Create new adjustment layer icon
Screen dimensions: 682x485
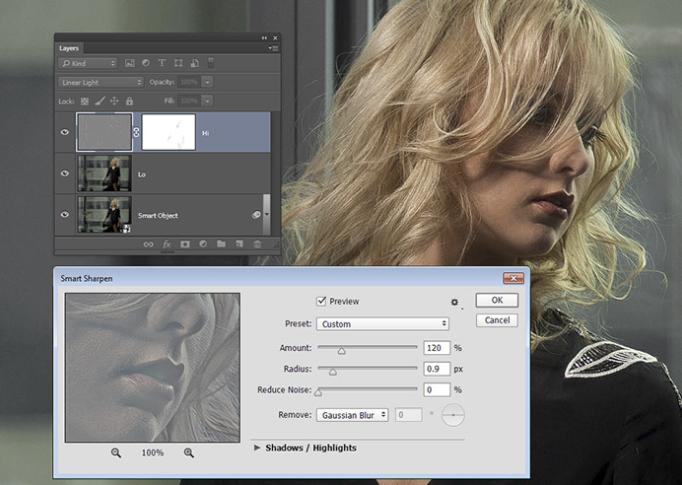pos(202,244)
